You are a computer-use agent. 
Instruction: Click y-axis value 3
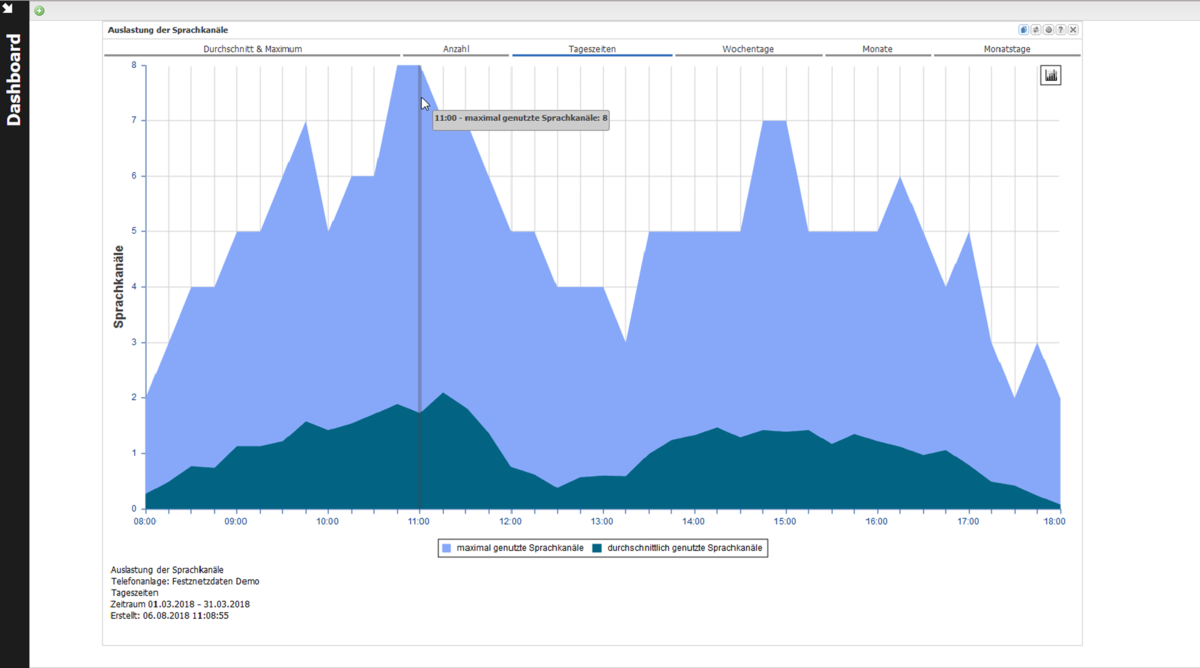[134, 342]
